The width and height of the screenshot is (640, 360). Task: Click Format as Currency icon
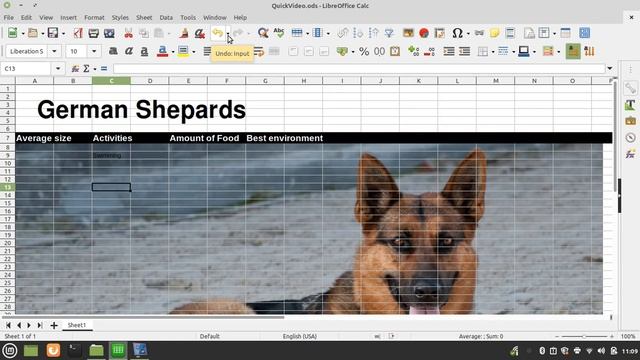tap(342, 51)
